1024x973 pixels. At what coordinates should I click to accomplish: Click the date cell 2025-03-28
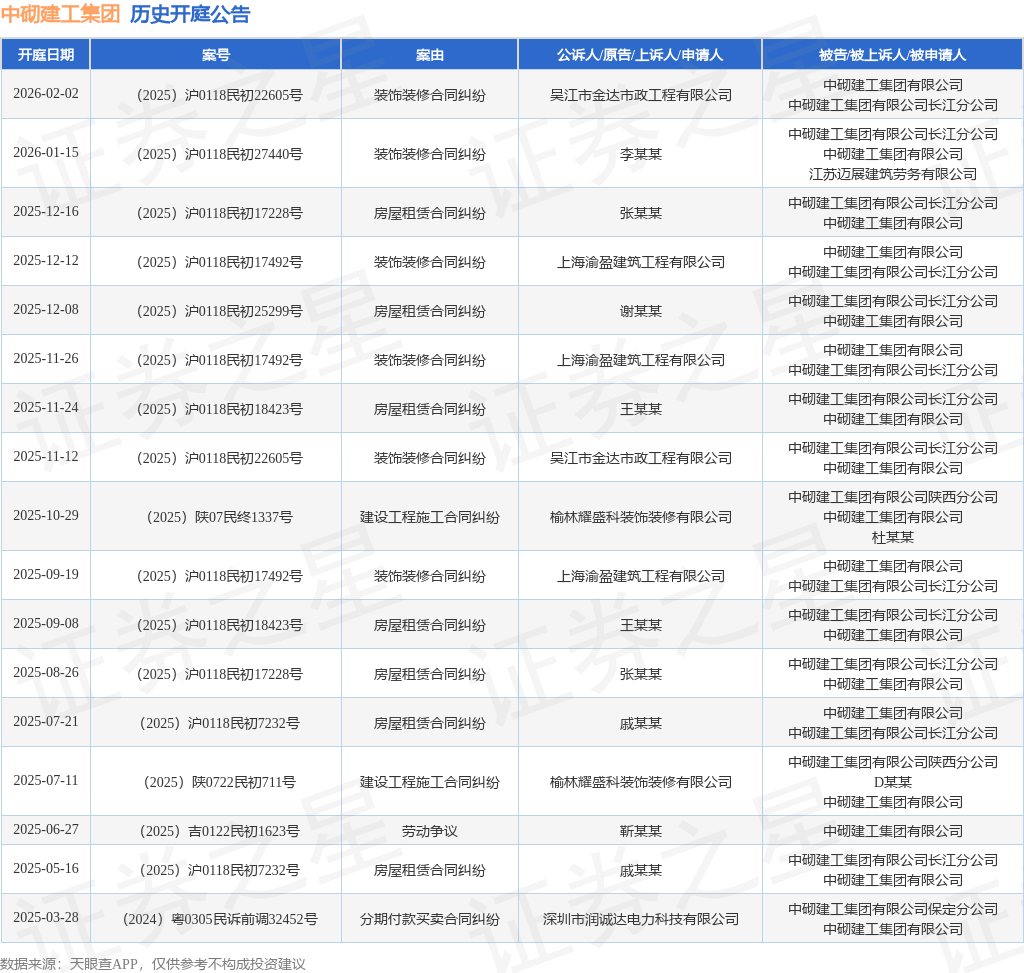(x=46, y=917)
